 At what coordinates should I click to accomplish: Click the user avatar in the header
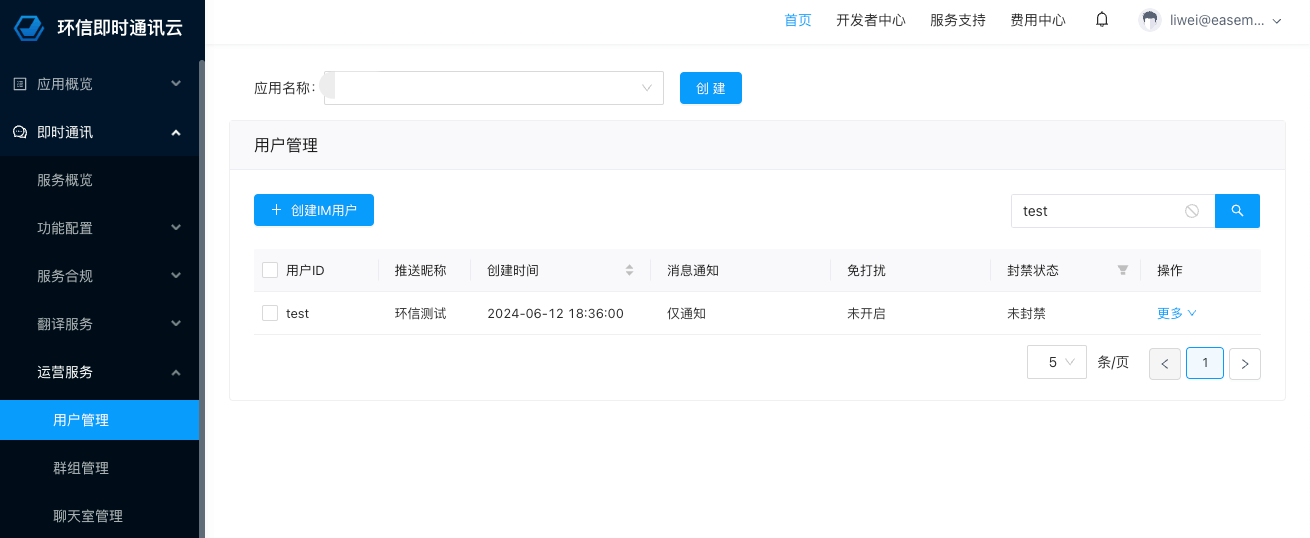tap(1150, 20)
